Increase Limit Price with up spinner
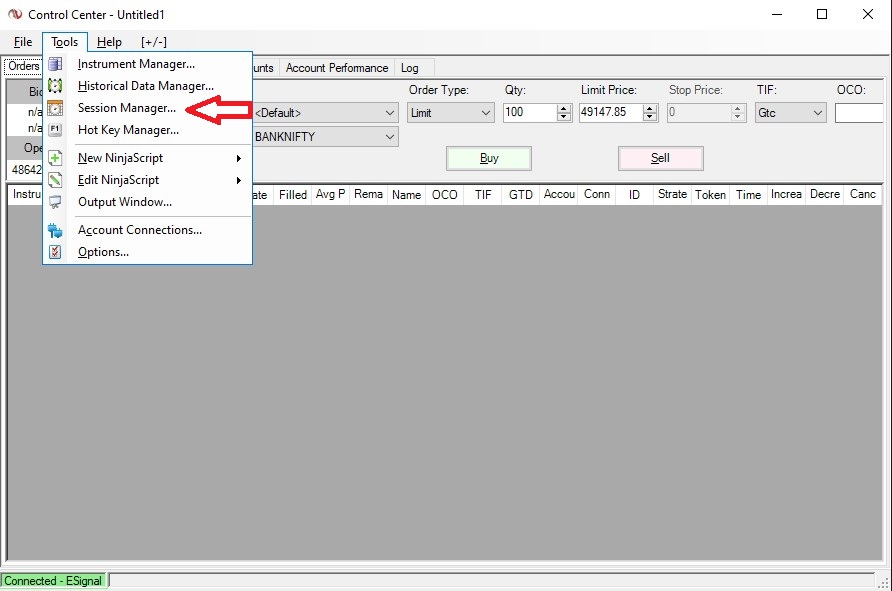 click(x=650, y=108)
